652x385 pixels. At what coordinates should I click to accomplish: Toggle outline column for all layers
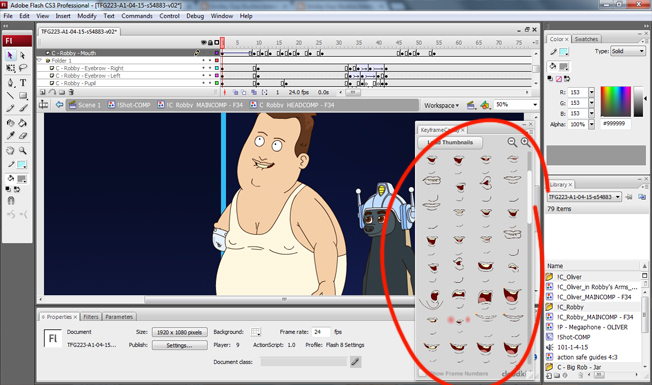pos(217,42)
